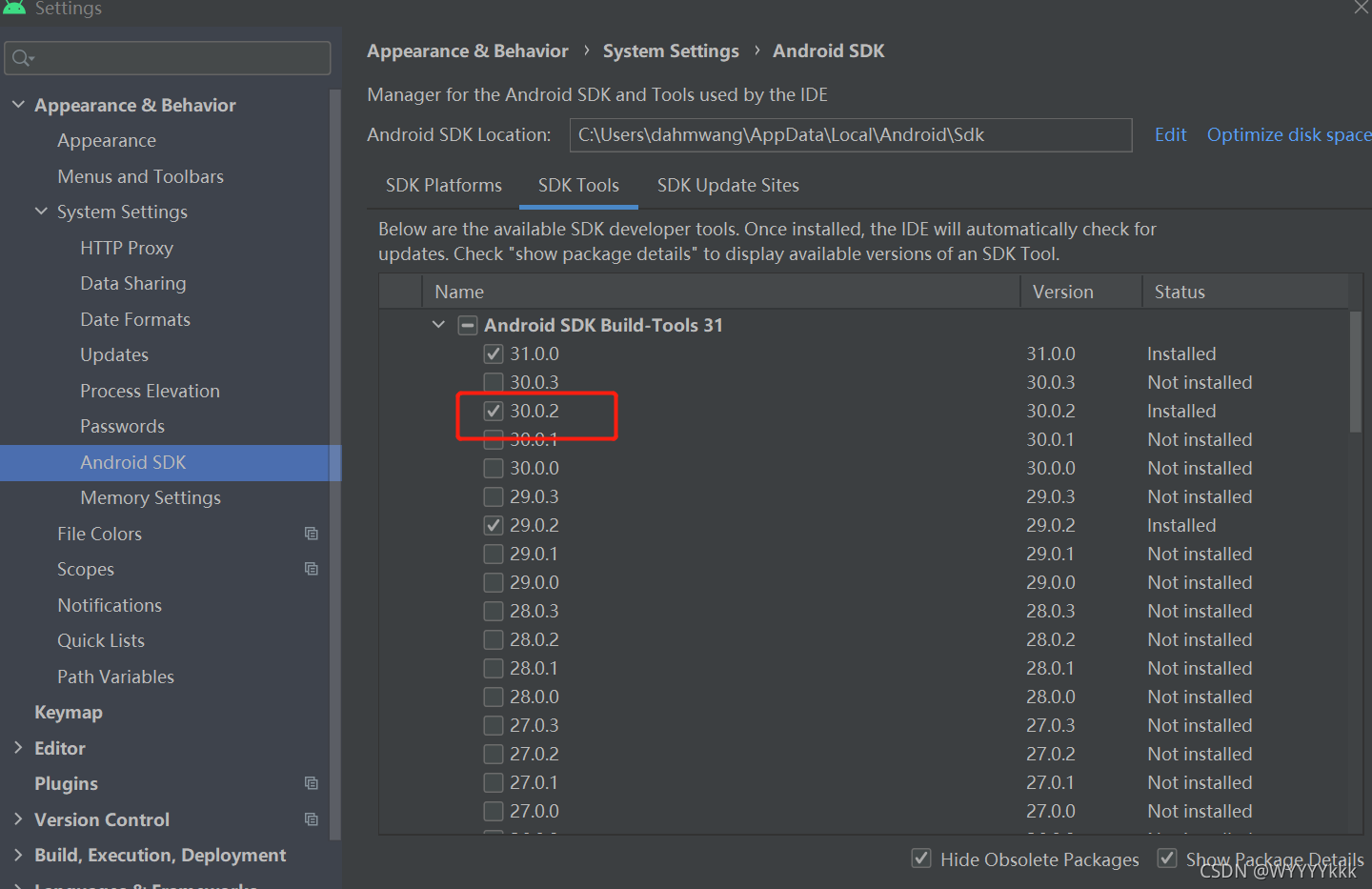Enable Show Package Details

pos(1167,858)
